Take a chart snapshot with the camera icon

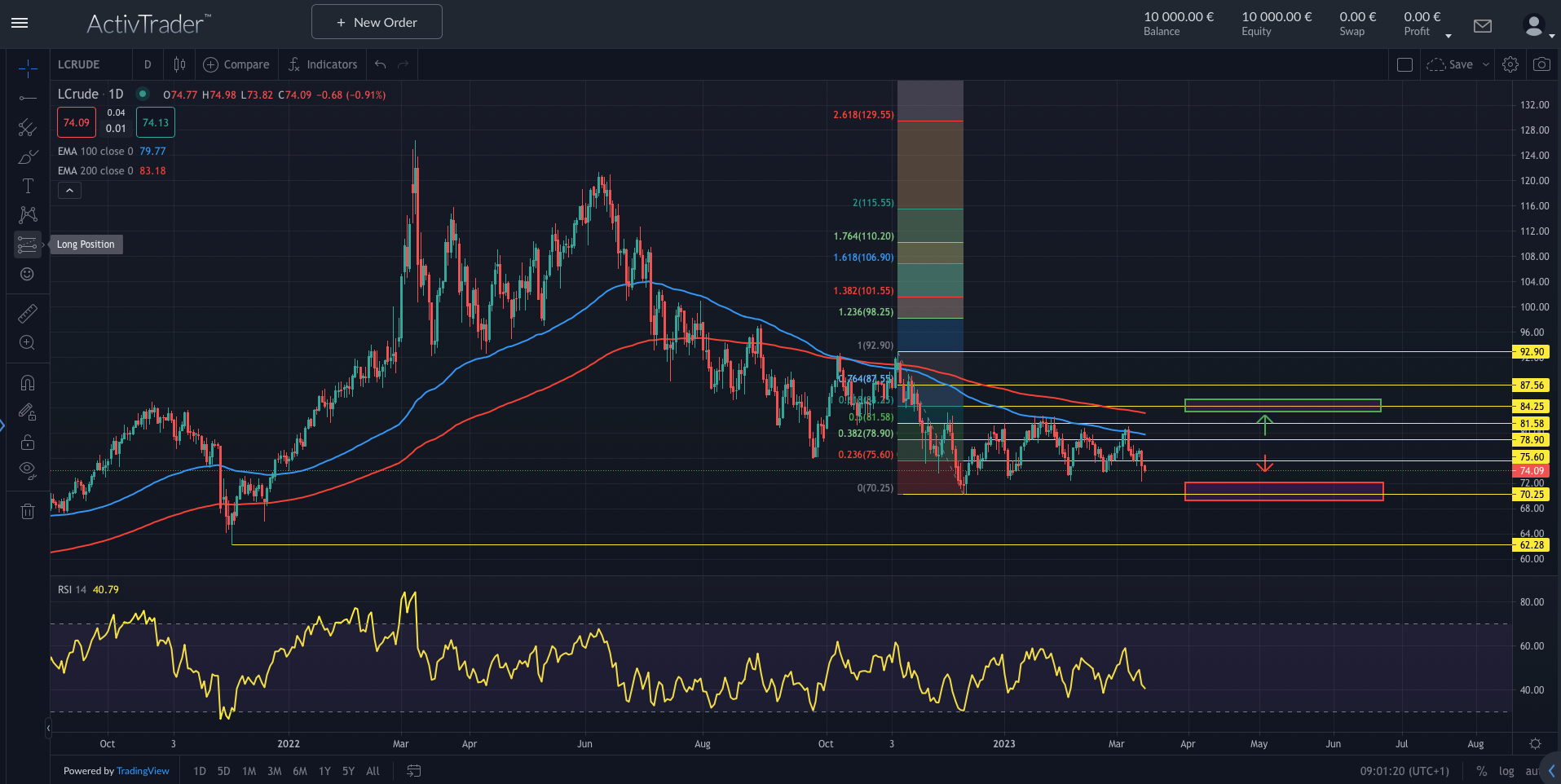click(1541, 64)
